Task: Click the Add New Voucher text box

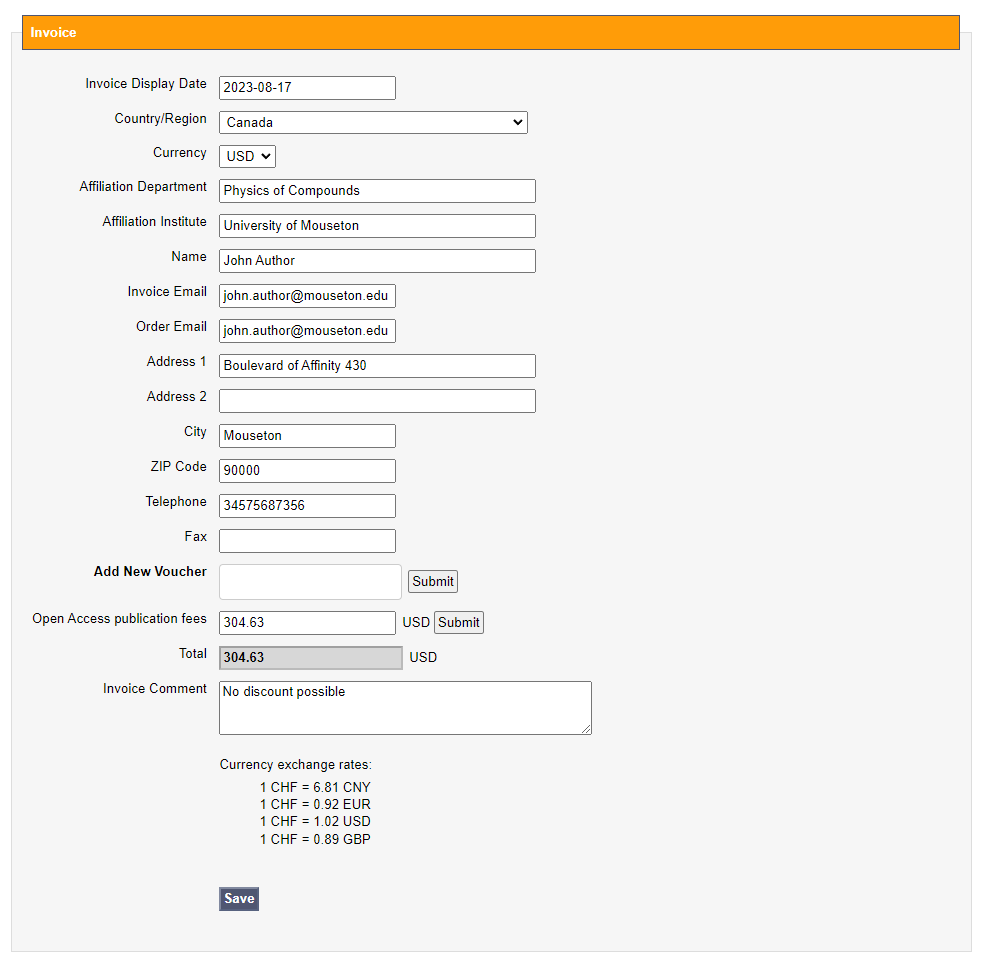Action: (x=310, y=582)
